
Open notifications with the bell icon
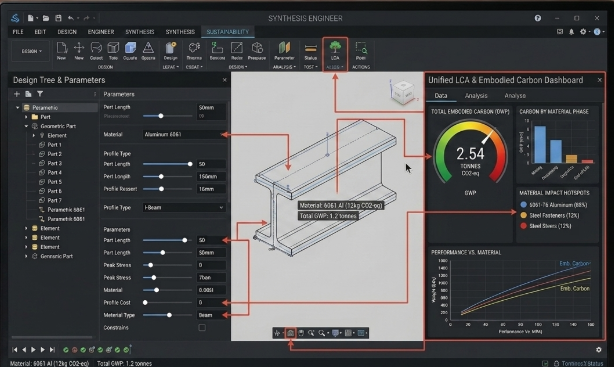(x=571, y=32)
